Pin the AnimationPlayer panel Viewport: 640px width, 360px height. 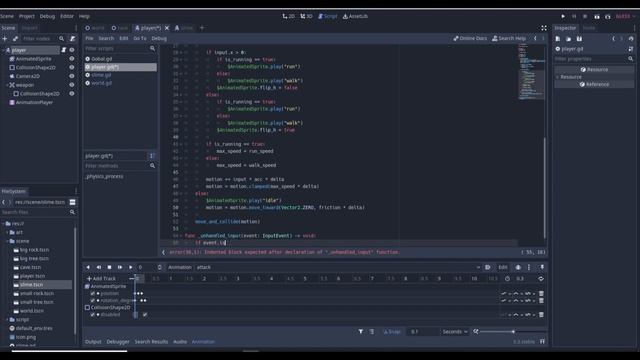click(x=542, y=267)
